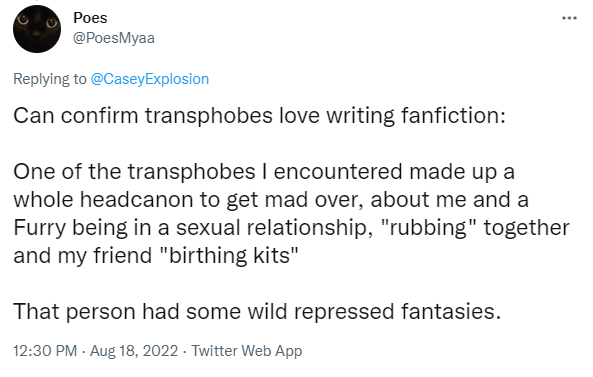Viewport: 593px width, 377px height.
Task: Open the three-dot more options menu
Action: [x=569, y=18]
